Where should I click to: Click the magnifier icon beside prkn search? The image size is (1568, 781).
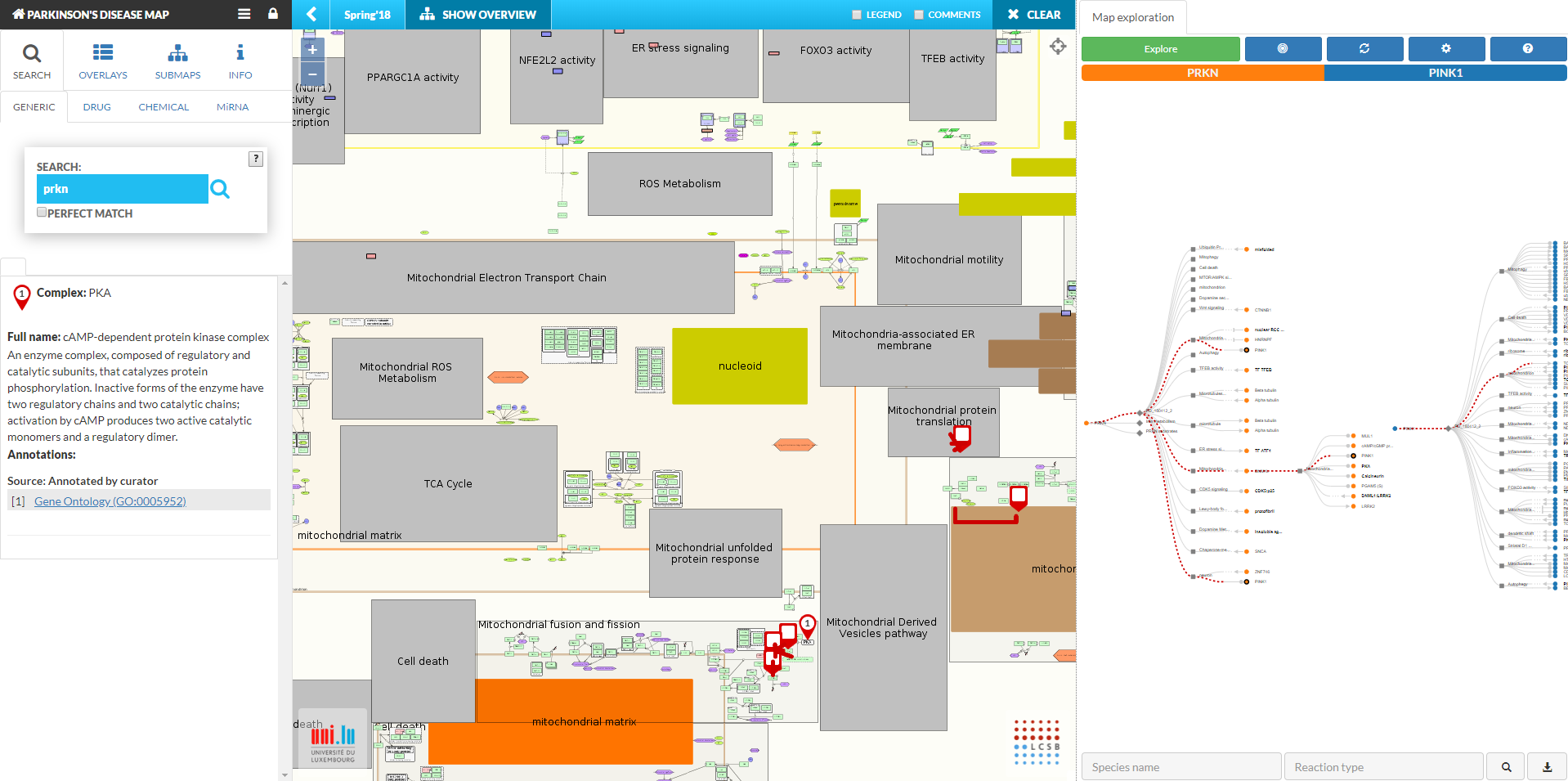[x=220, y=190]
